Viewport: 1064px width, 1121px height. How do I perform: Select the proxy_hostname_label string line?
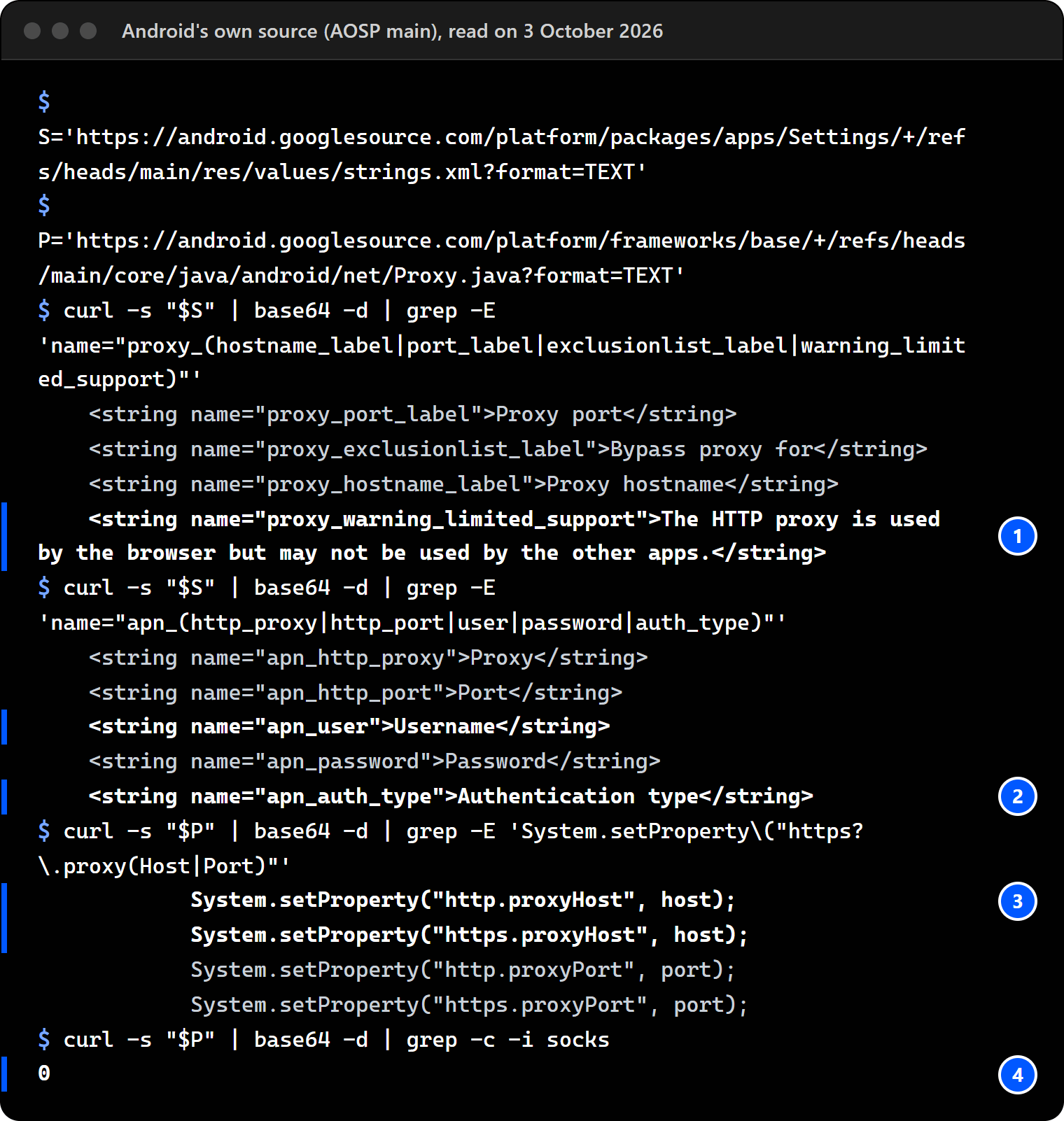[x=463, y=484]
